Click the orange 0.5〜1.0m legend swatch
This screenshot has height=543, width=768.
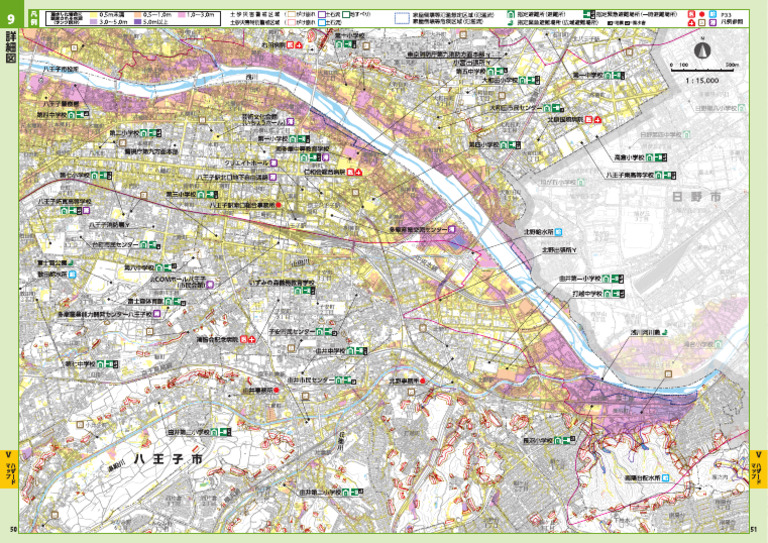[138, 15]
